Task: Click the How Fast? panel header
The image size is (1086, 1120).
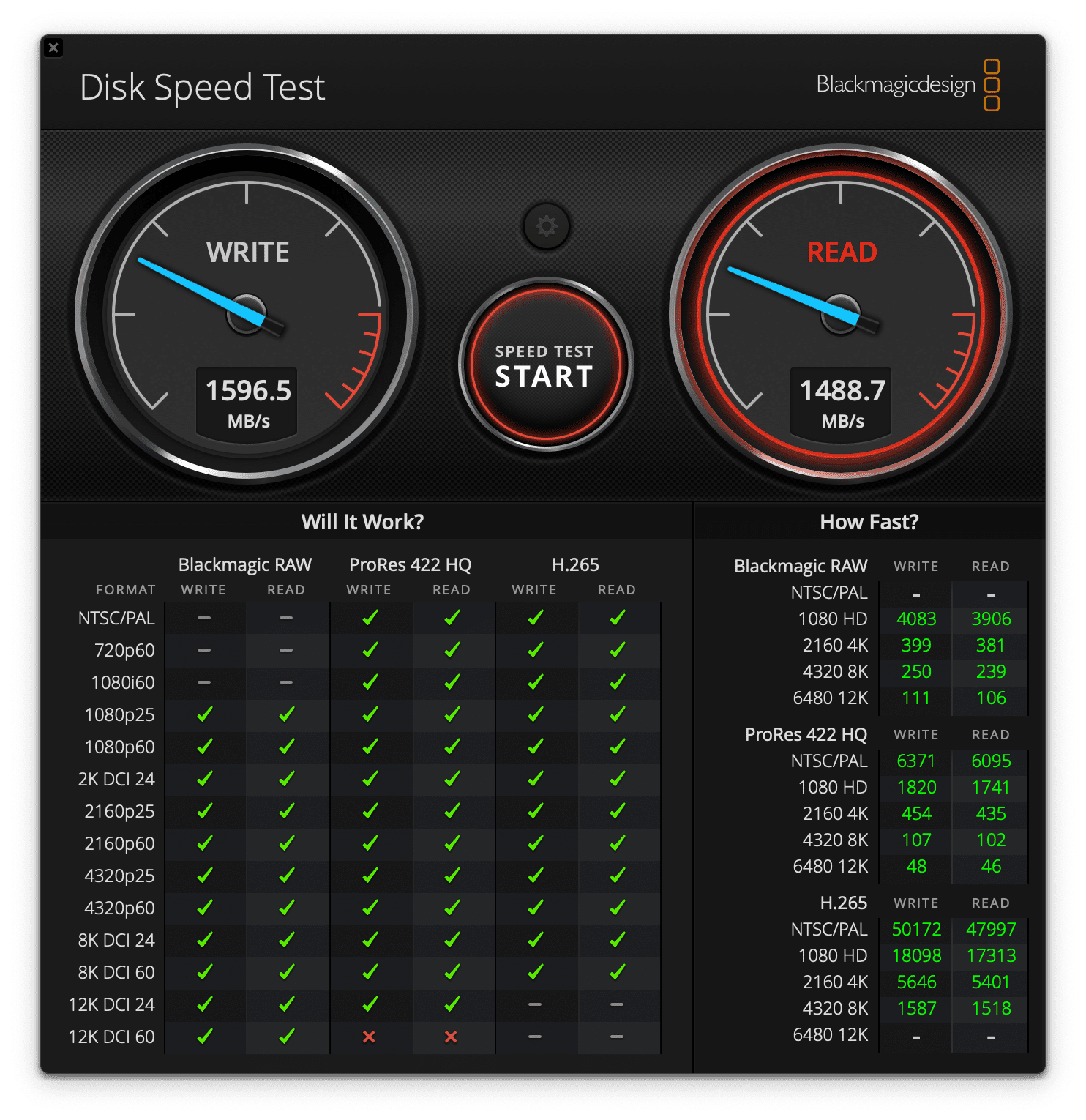Action: click(x=869, y=522)
